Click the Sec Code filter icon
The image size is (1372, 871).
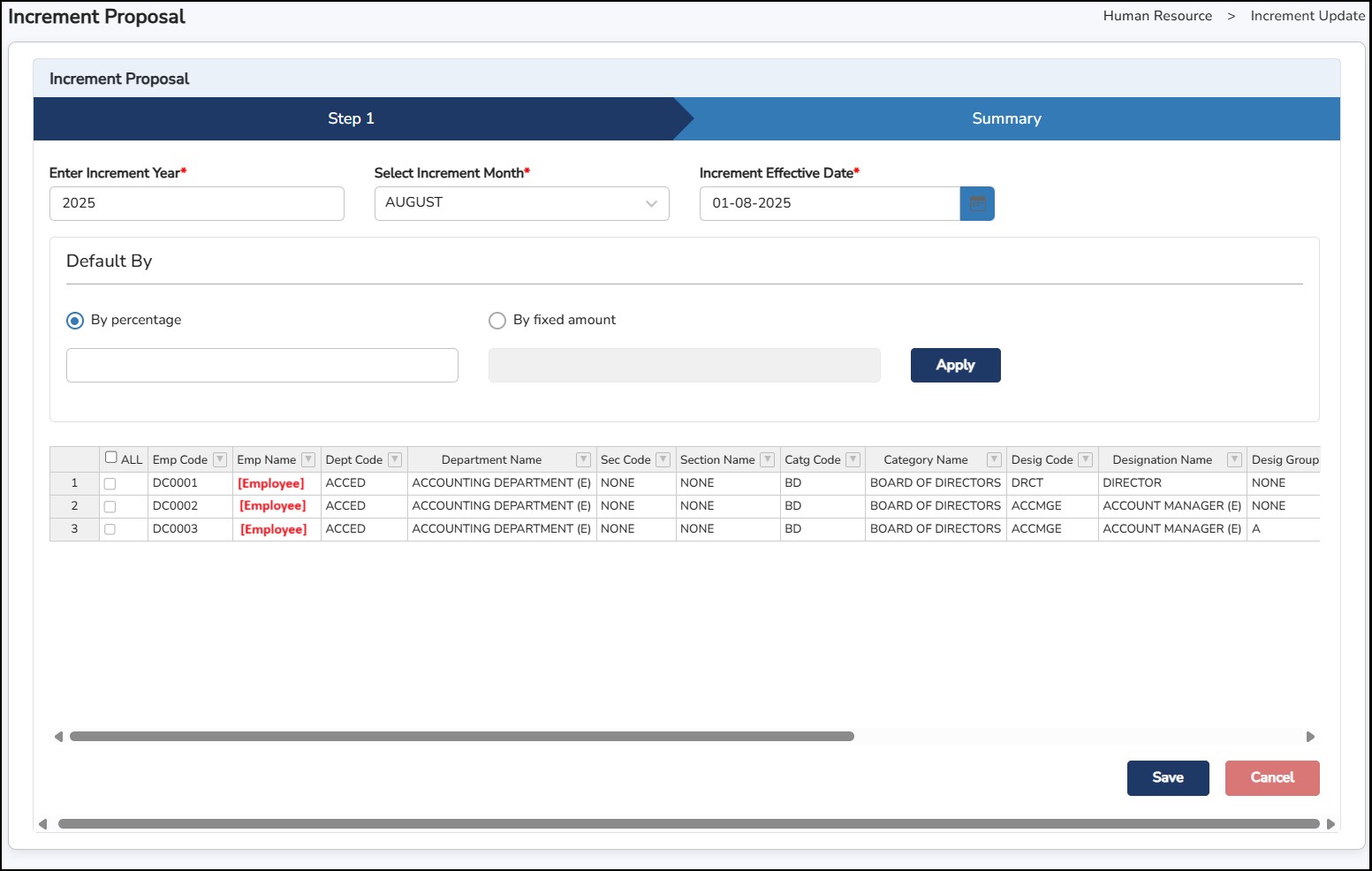[x=663, y=459]
